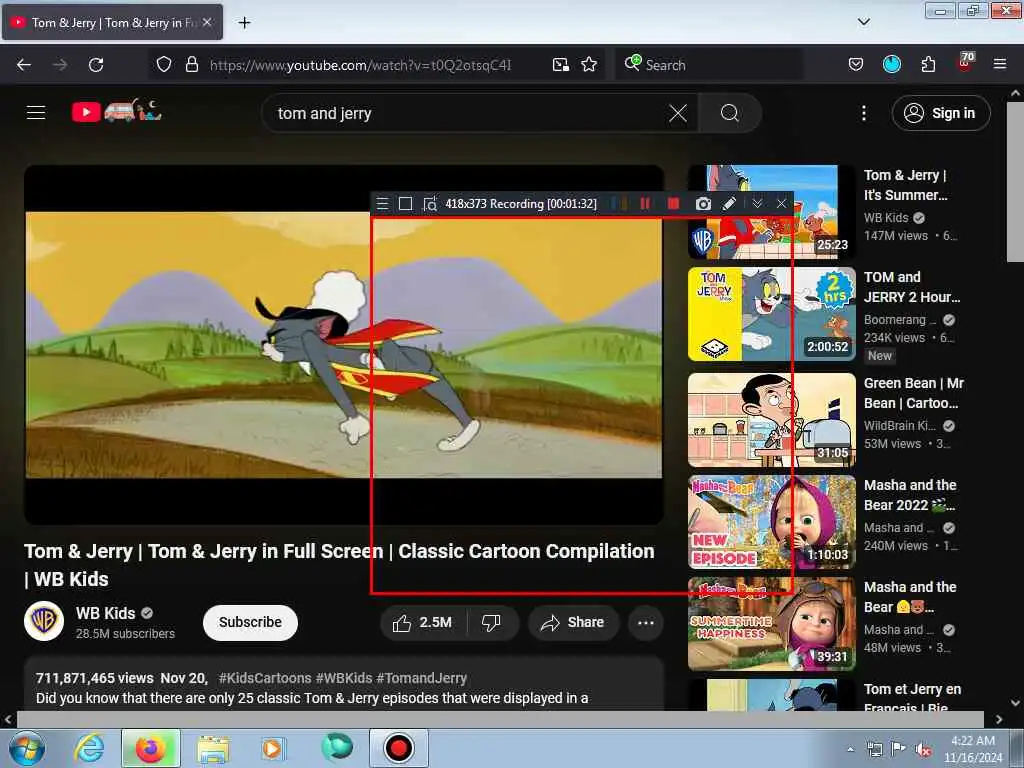
Task: Open Green Bean Mr Bean thumbnail
Action: (x=771, y=420)
